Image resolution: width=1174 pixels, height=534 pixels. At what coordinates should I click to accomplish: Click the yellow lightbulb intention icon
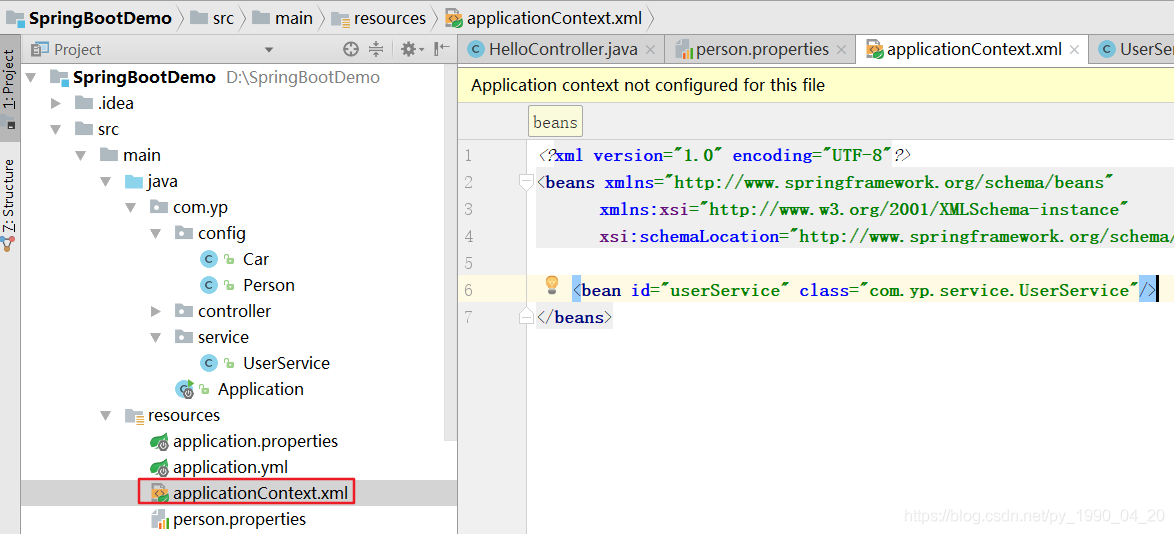(552, 285)
